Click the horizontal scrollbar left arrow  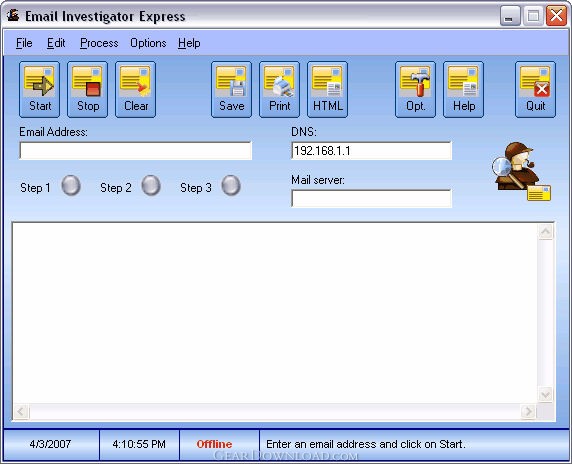point(21,411)
